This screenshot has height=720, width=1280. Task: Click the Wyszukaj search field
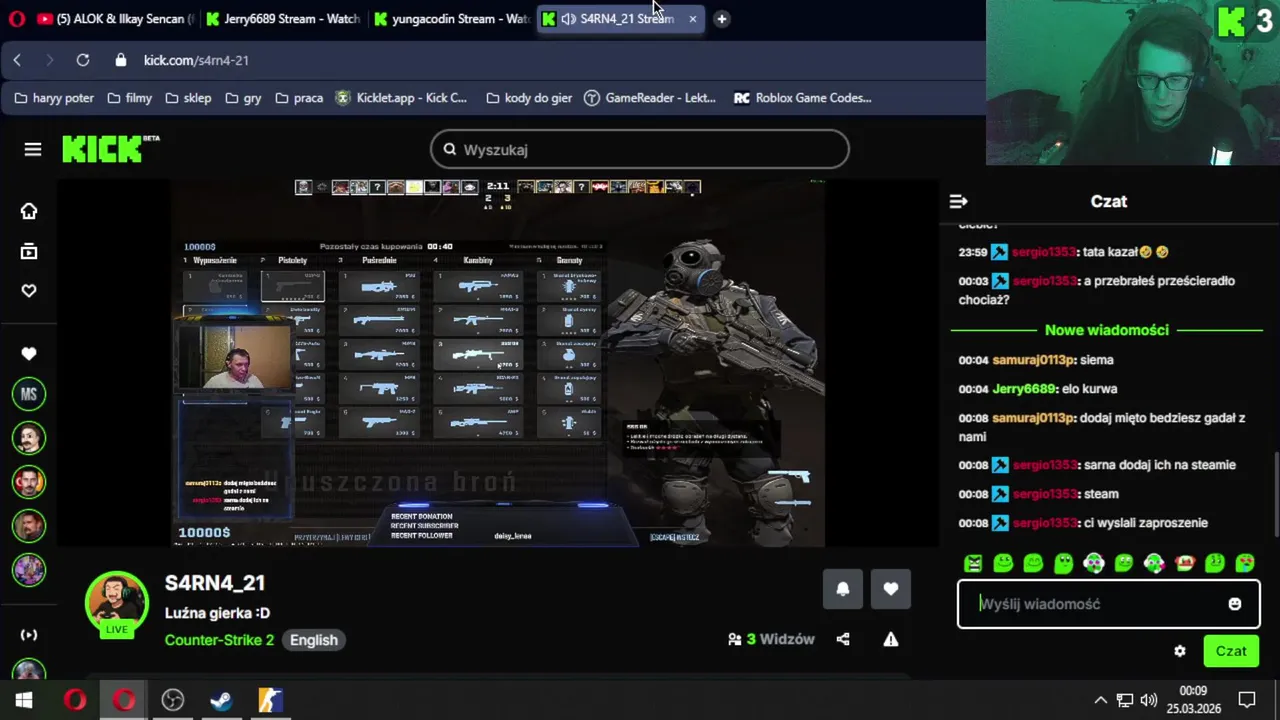click(640, 150)
